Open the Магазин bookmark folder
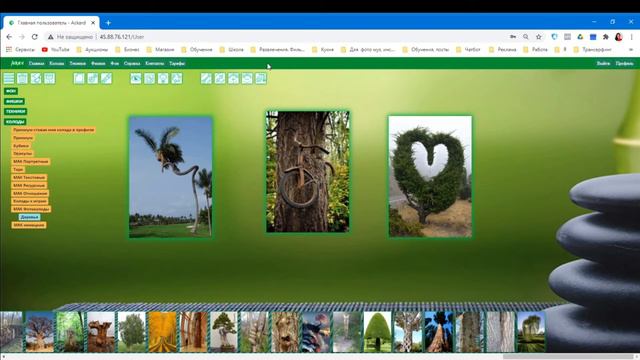 160,49
